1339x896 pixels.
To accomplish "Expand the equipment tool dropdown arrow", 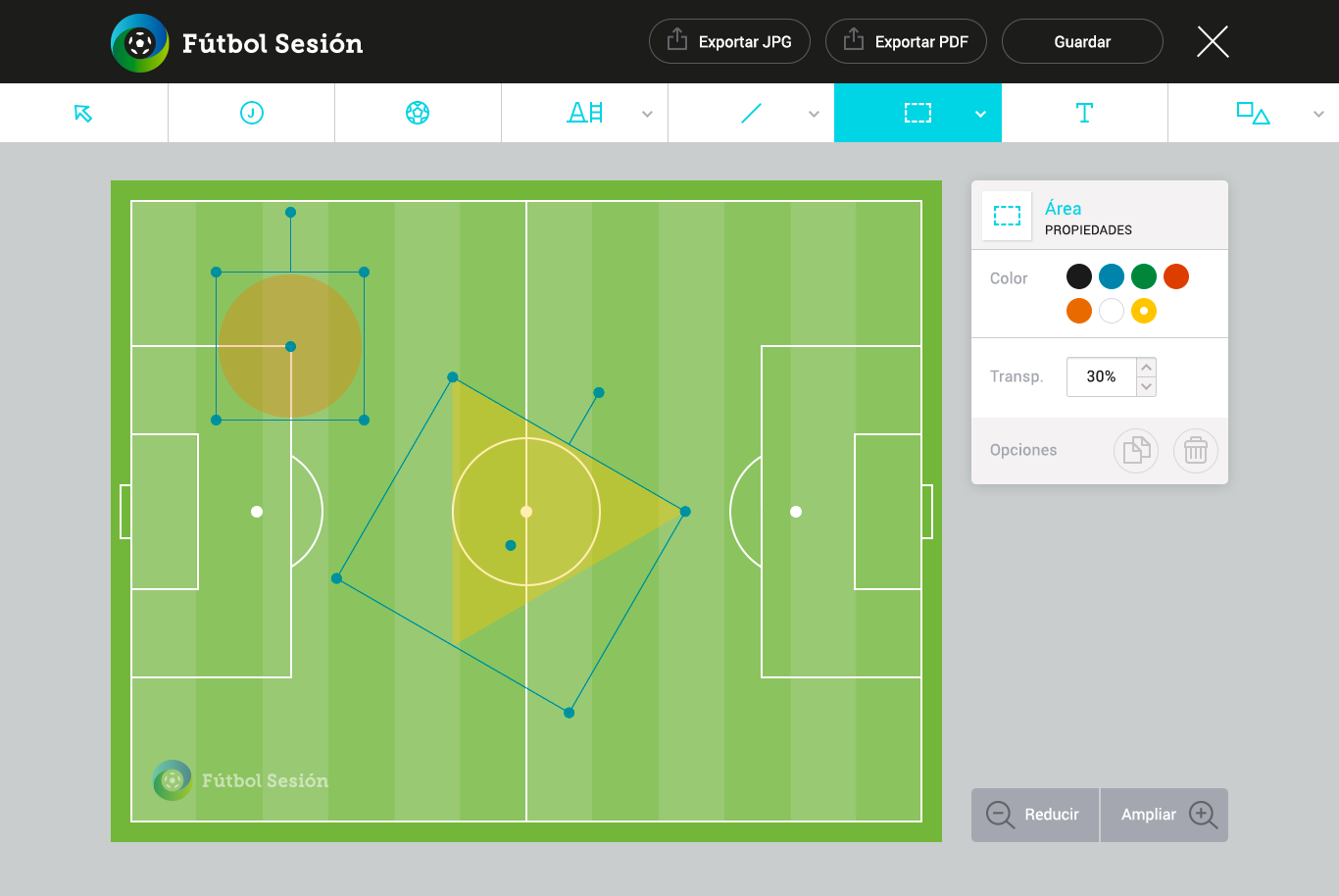I will tap(647, 114).
